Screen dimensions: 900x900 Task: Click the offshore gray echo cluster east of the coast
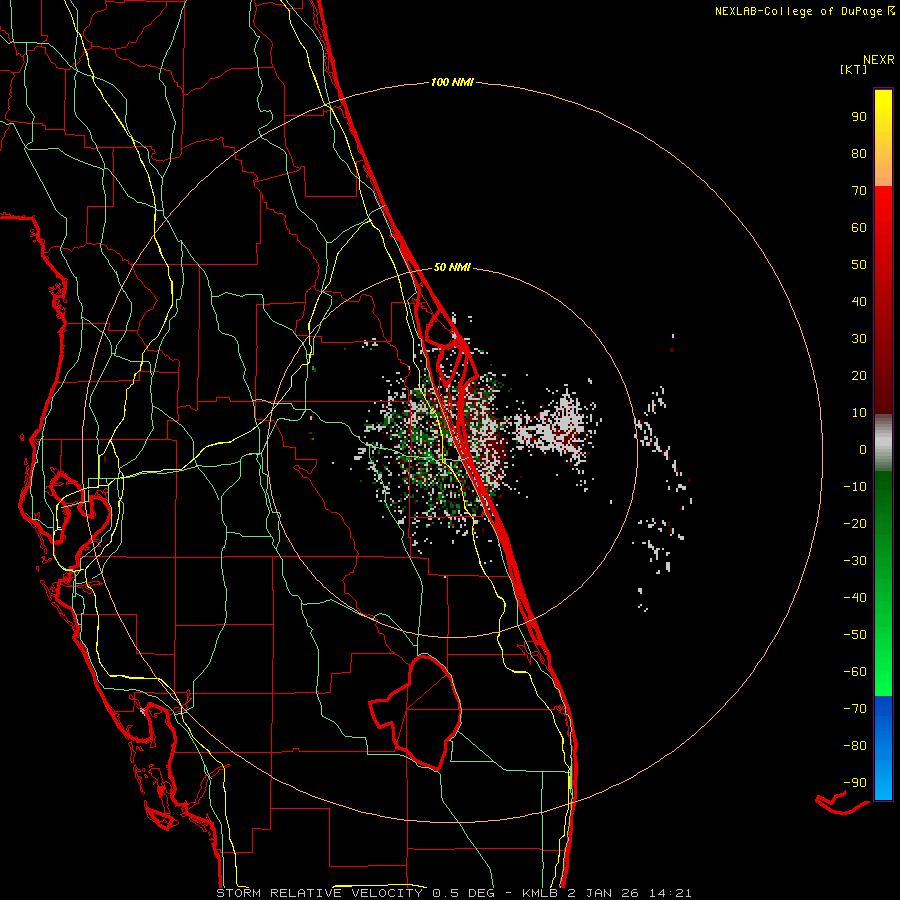pos(556,428)
